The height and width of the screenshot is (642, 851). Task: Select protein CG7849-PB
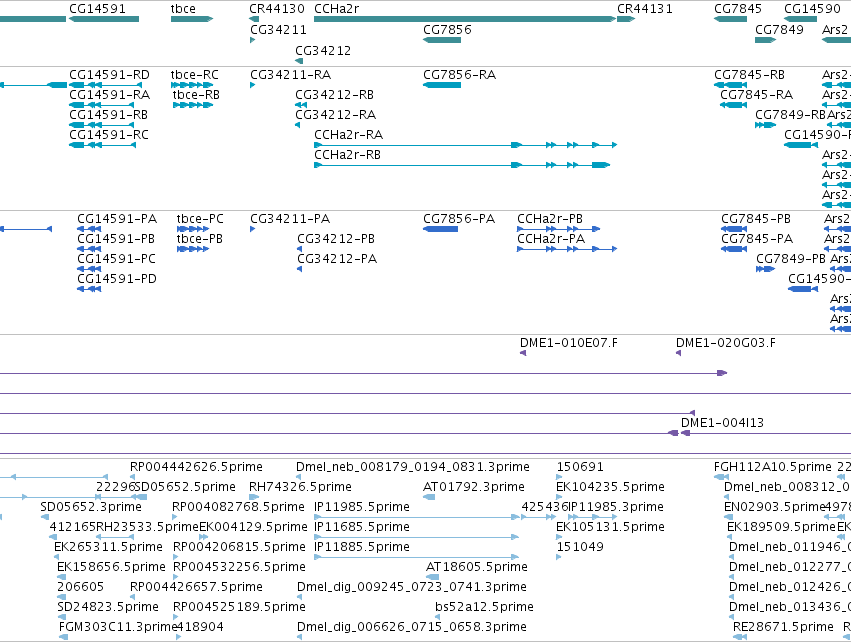(791, 259)
